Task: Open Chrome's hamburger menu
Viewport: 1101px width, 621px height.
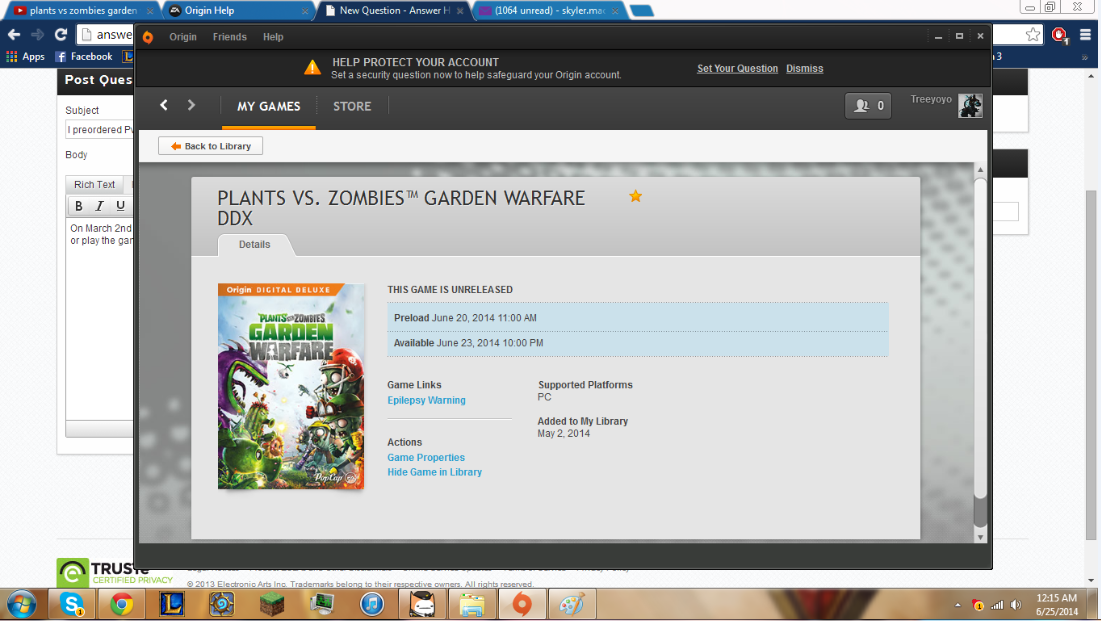Action: pyautogui.click(x=1086, y=34)
